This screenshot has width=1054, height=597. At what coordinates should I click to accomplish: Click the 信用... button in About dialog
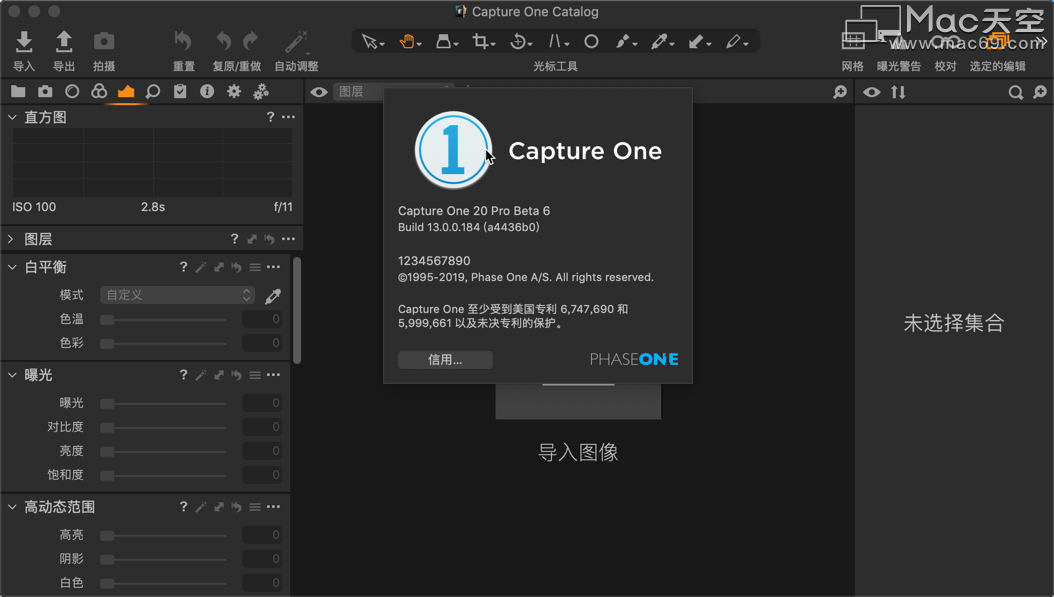click(x=445, y=360)
